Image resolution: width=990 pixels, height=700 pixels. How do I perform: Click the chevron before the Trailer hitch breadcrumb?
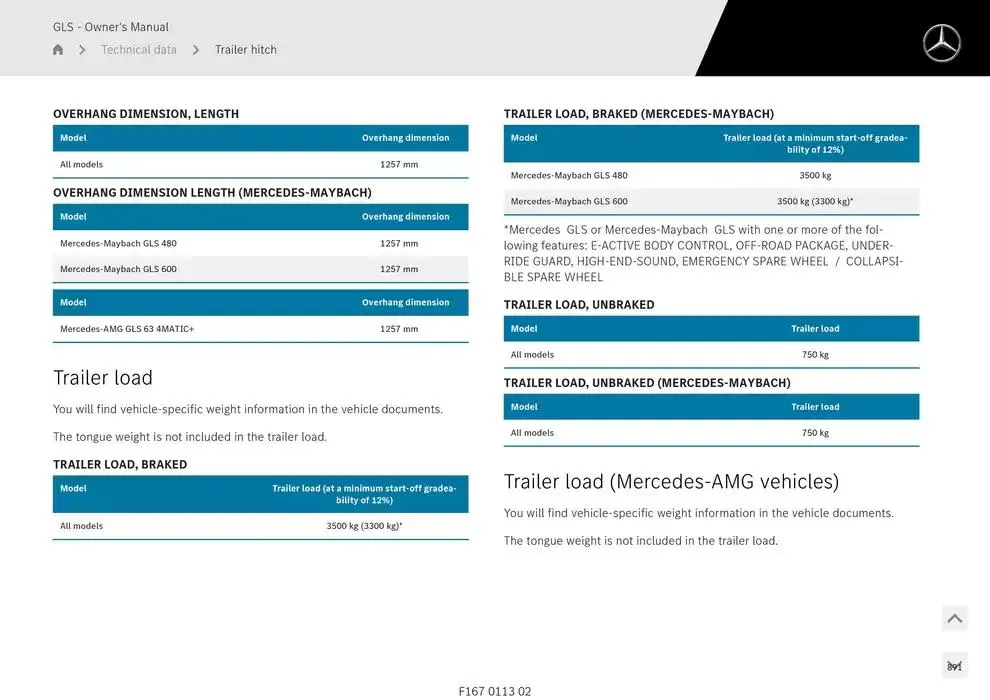coord(196,50)
